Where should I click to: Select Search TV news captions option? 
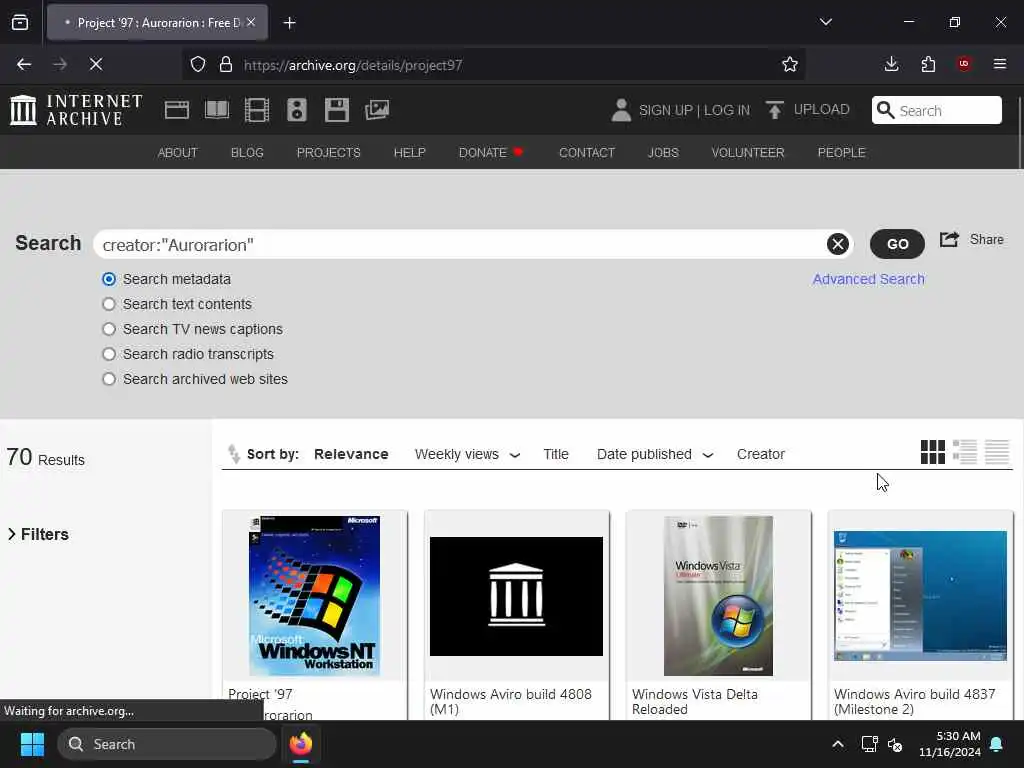pyautogui.click(x=109, y=329)
